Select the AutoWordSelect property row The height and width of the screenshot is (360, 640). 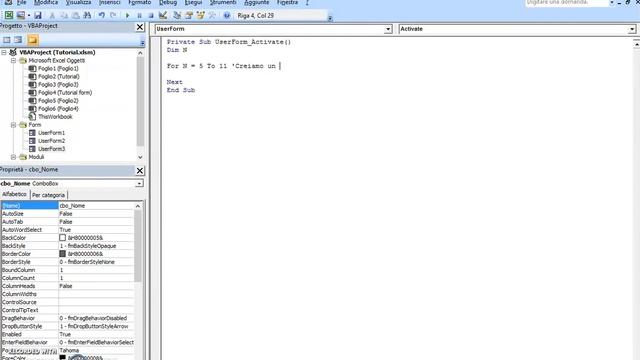pyautogui.click(x=67, y=230)
